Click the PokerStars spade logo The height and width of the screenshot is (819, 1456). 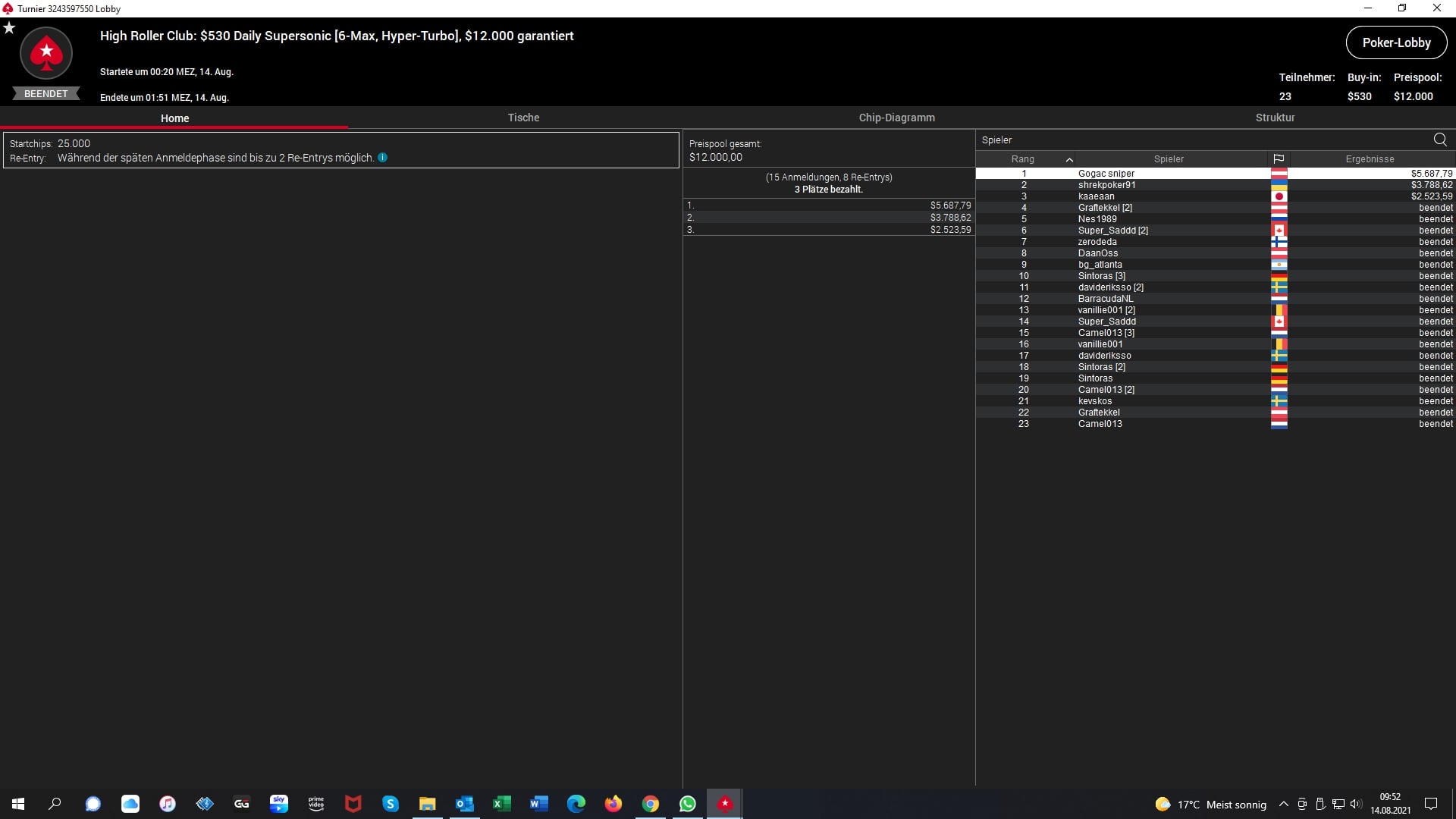pos(46,53)
